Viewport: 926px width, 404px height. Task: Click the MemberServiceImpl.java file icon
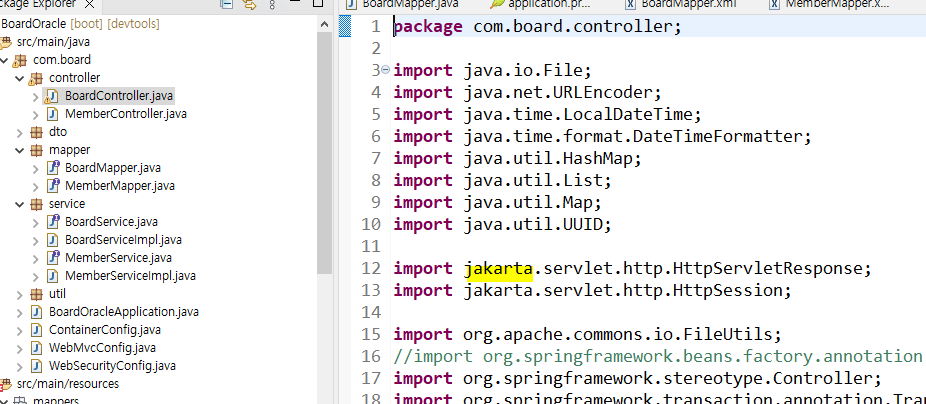coord(52,276)
